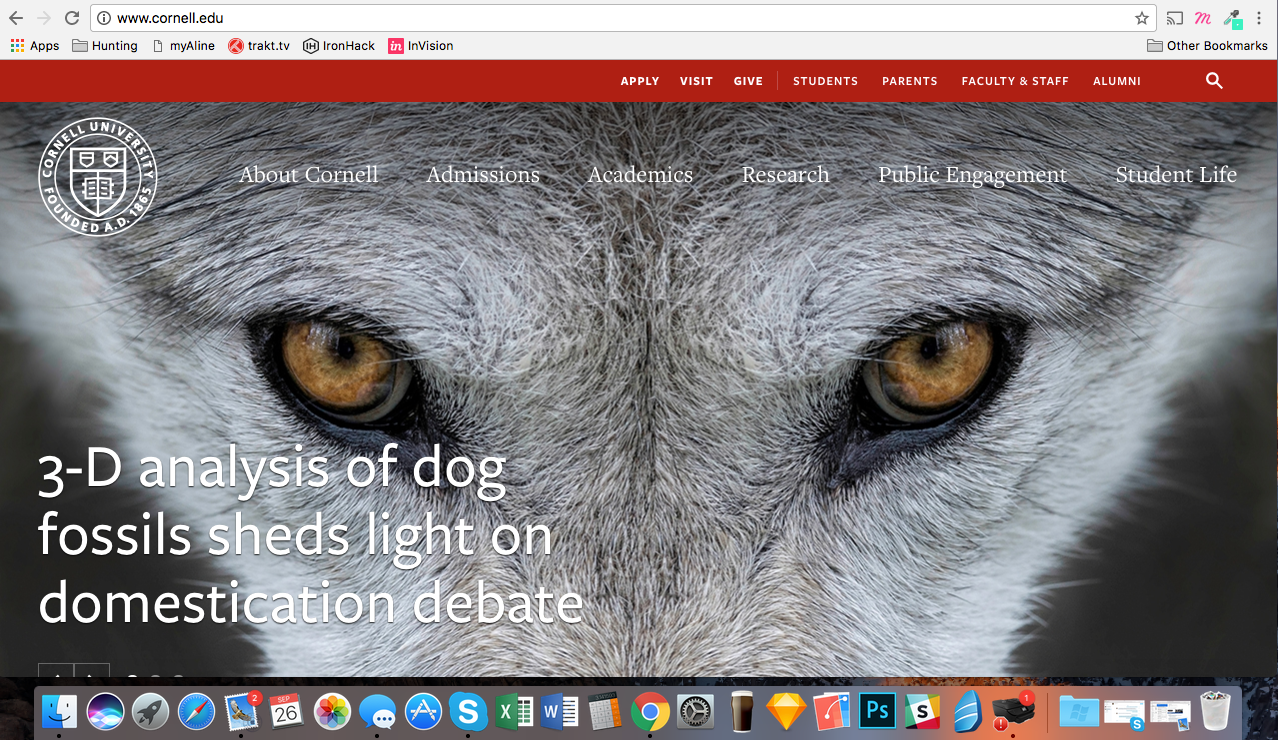Open Messages from the Dock
Screen dimensions: 1278x740
(377, 712)
